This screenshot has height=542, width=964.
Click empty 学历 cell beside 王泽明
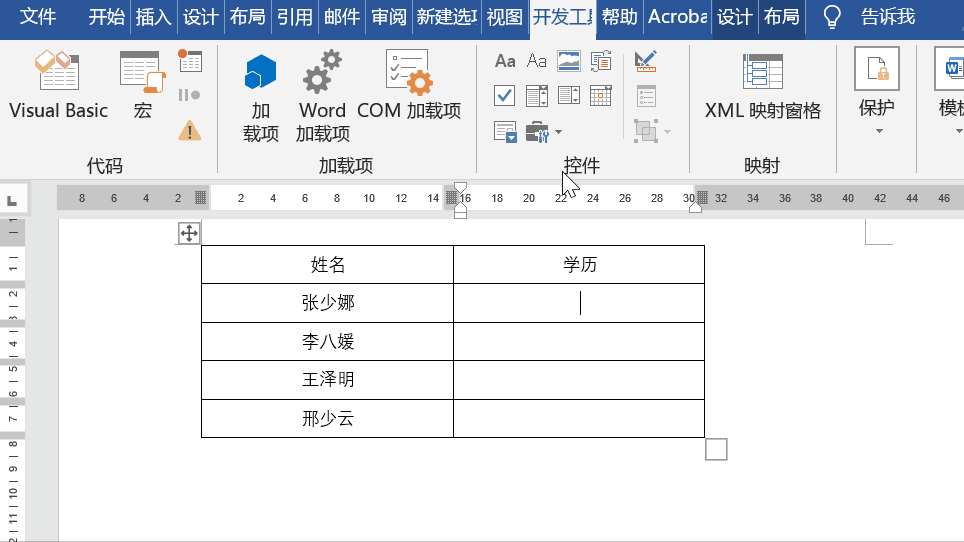point(579,380)
